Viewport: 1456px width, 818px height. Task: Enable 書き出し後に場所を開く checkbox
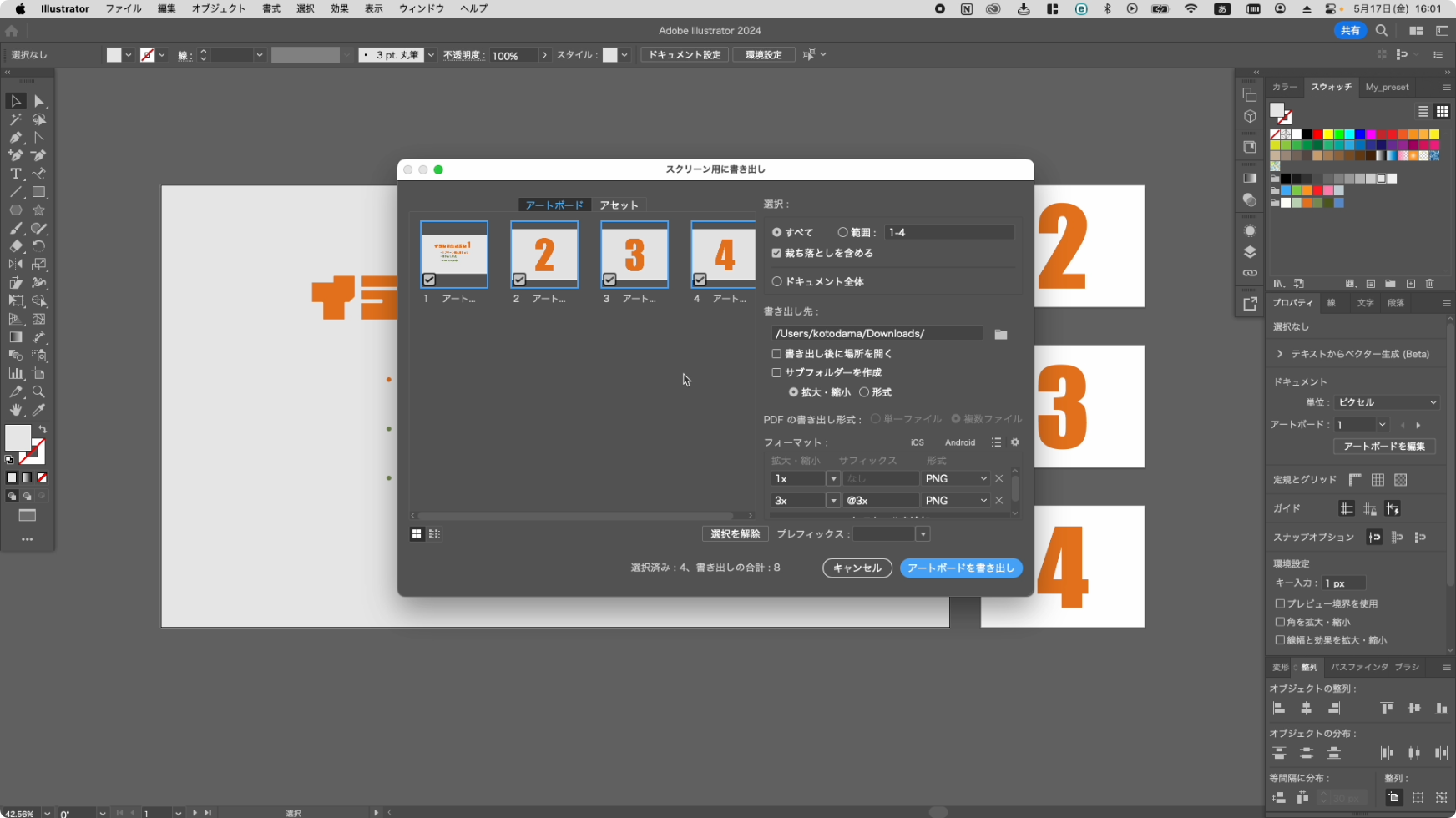[776, 354]
